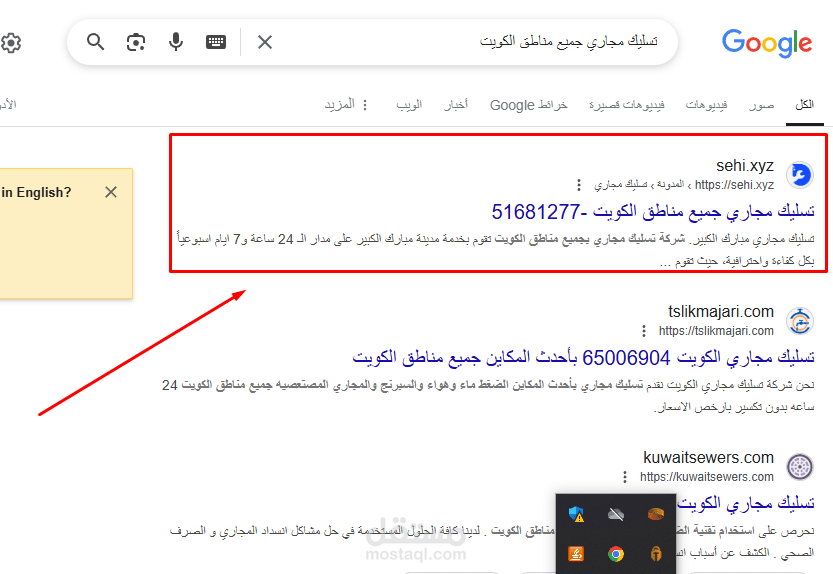This screenshot has width=833, height=574.
Task: Open the 65006904 tslikmajari result title
Action: tap(583, 358)
